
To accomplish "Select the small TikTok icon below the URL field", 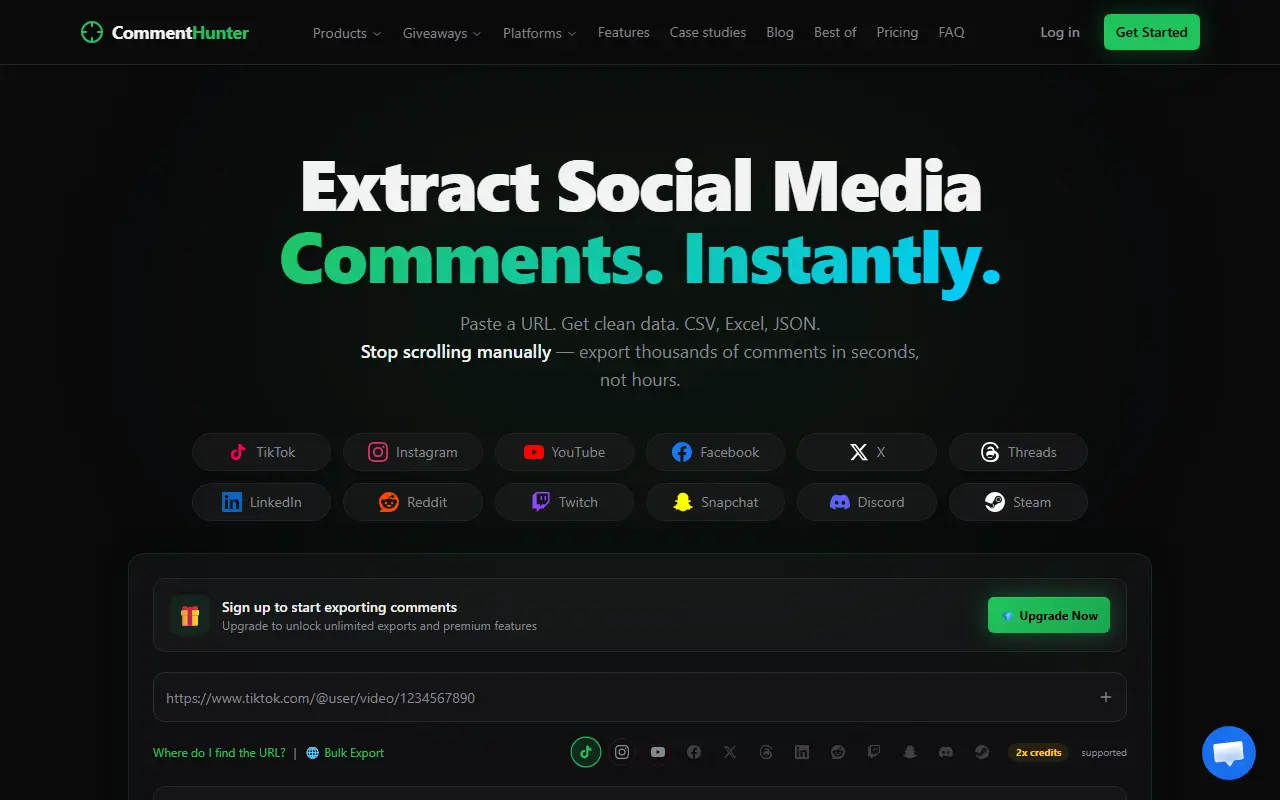I will 586,752.
